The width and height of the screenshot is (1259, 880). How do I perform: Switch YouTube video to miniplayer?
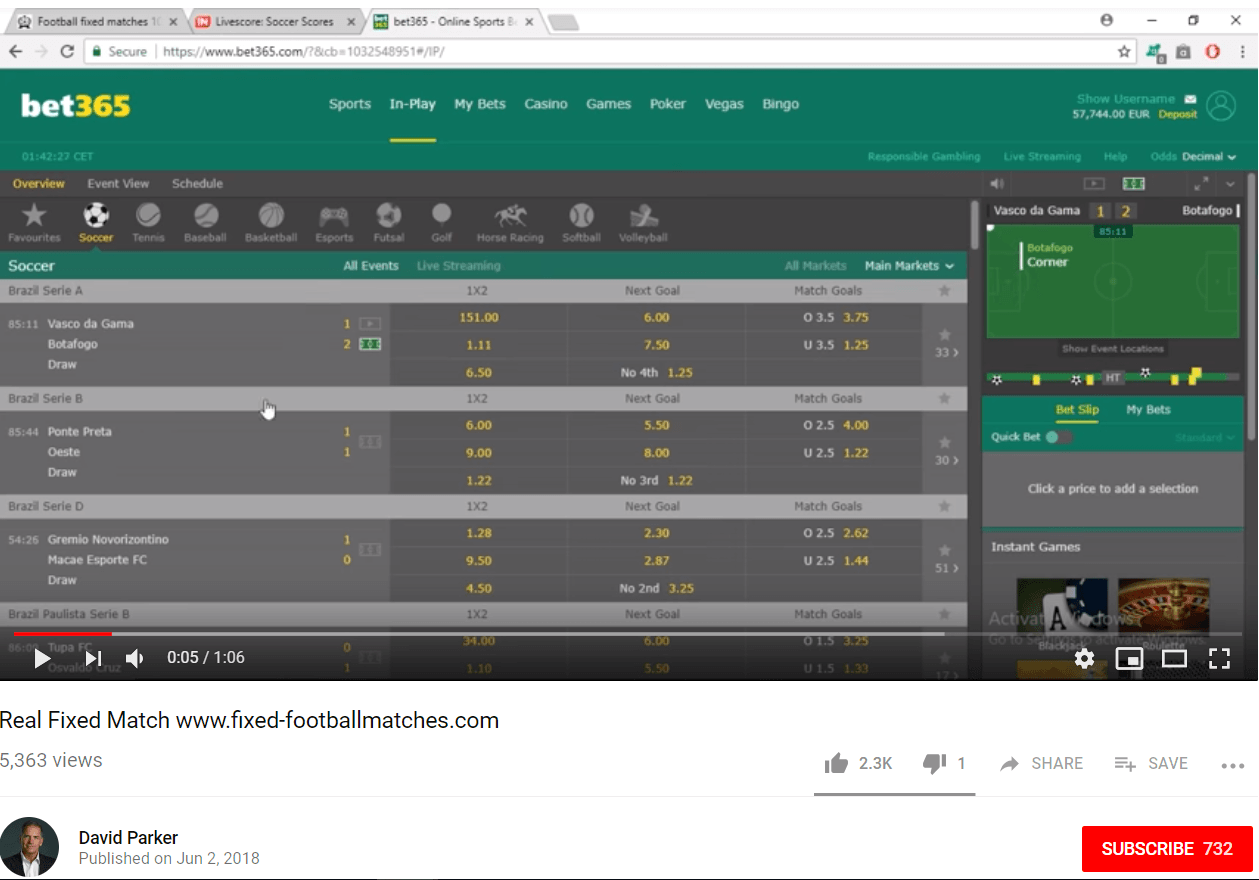[1129, 658]
